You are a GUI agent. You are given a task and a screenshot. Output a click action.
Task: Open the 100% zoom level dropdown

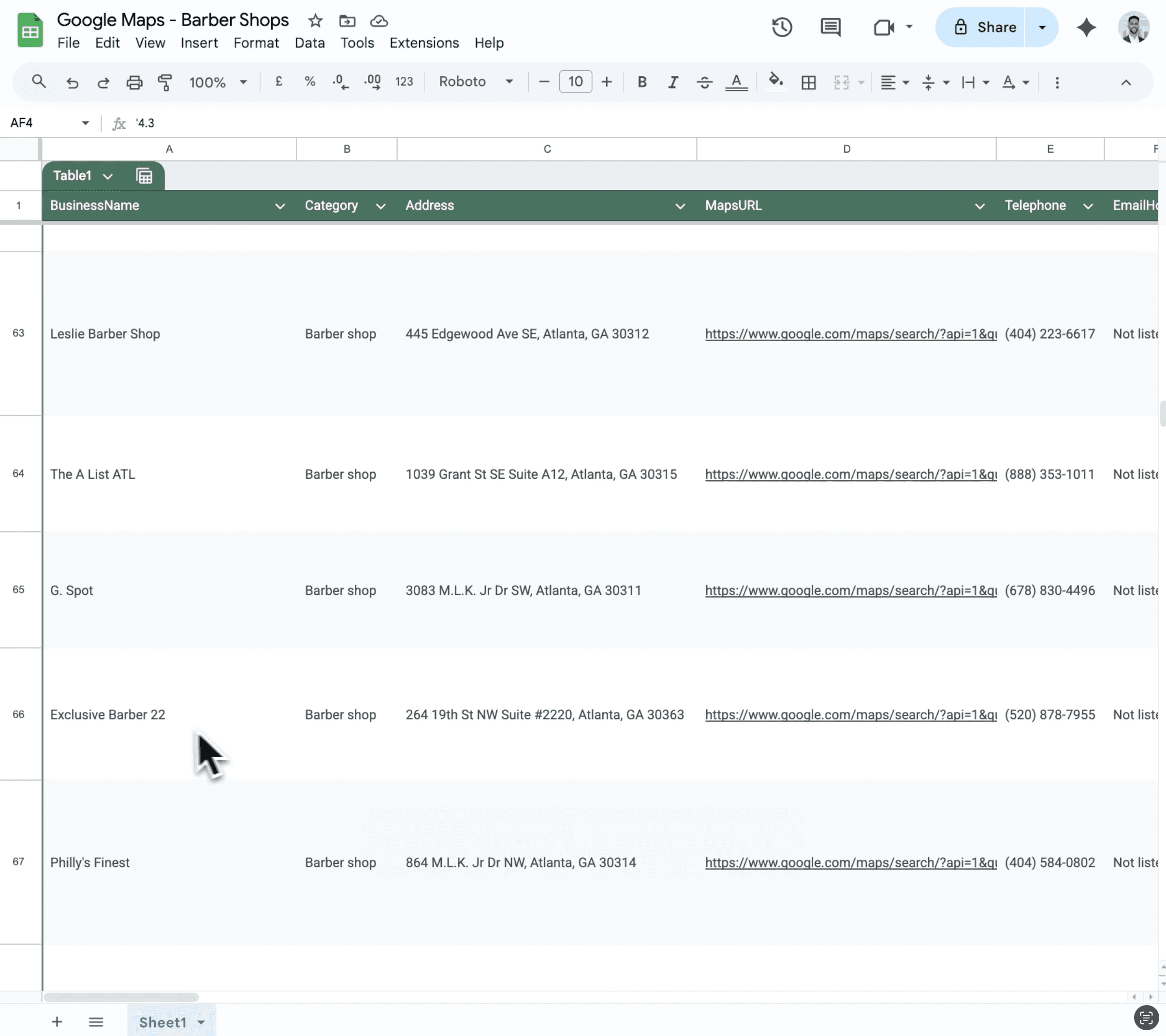click(x=218, y=82)
